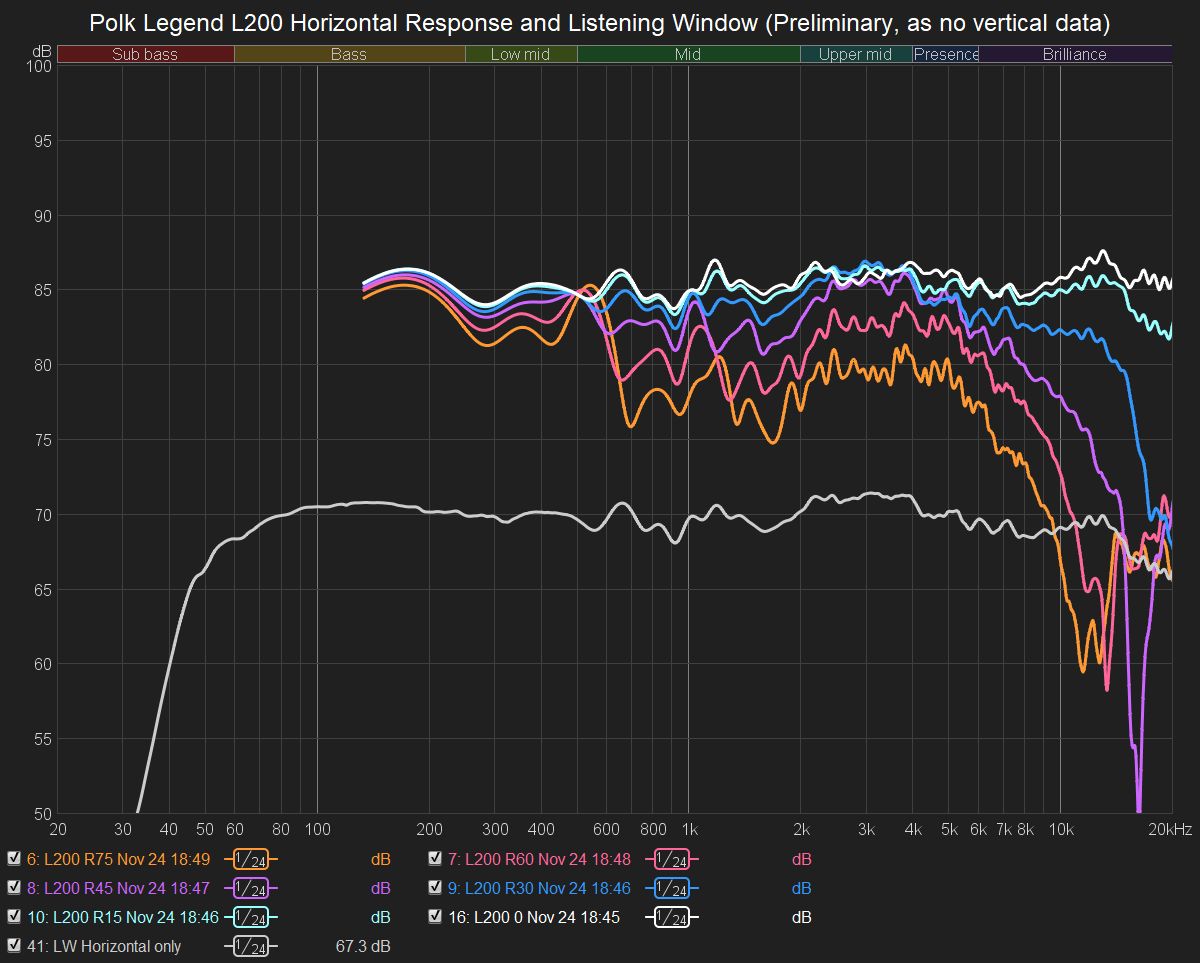1200x963 pixels.
Task: Select the Bass frequency band
Action: tap(349, 54)
